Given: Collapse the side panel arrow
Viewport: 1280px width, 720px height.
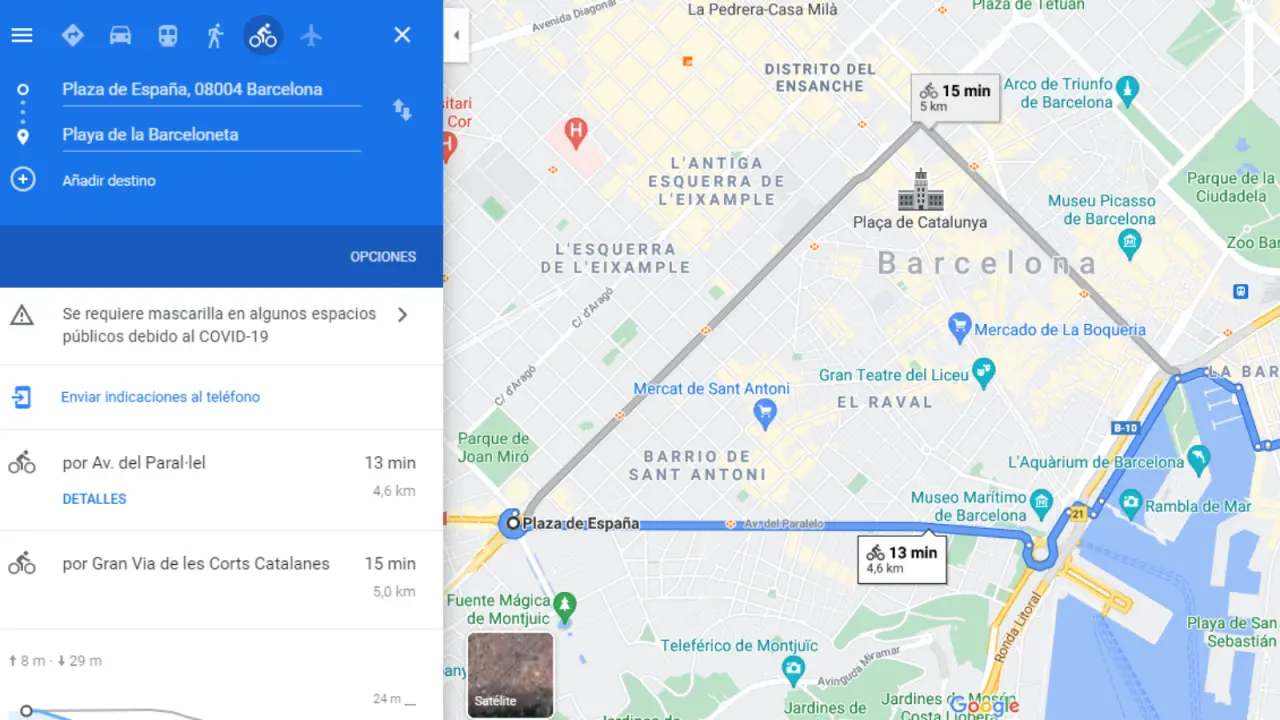Looking at the screenshot, I should point(456,35).
